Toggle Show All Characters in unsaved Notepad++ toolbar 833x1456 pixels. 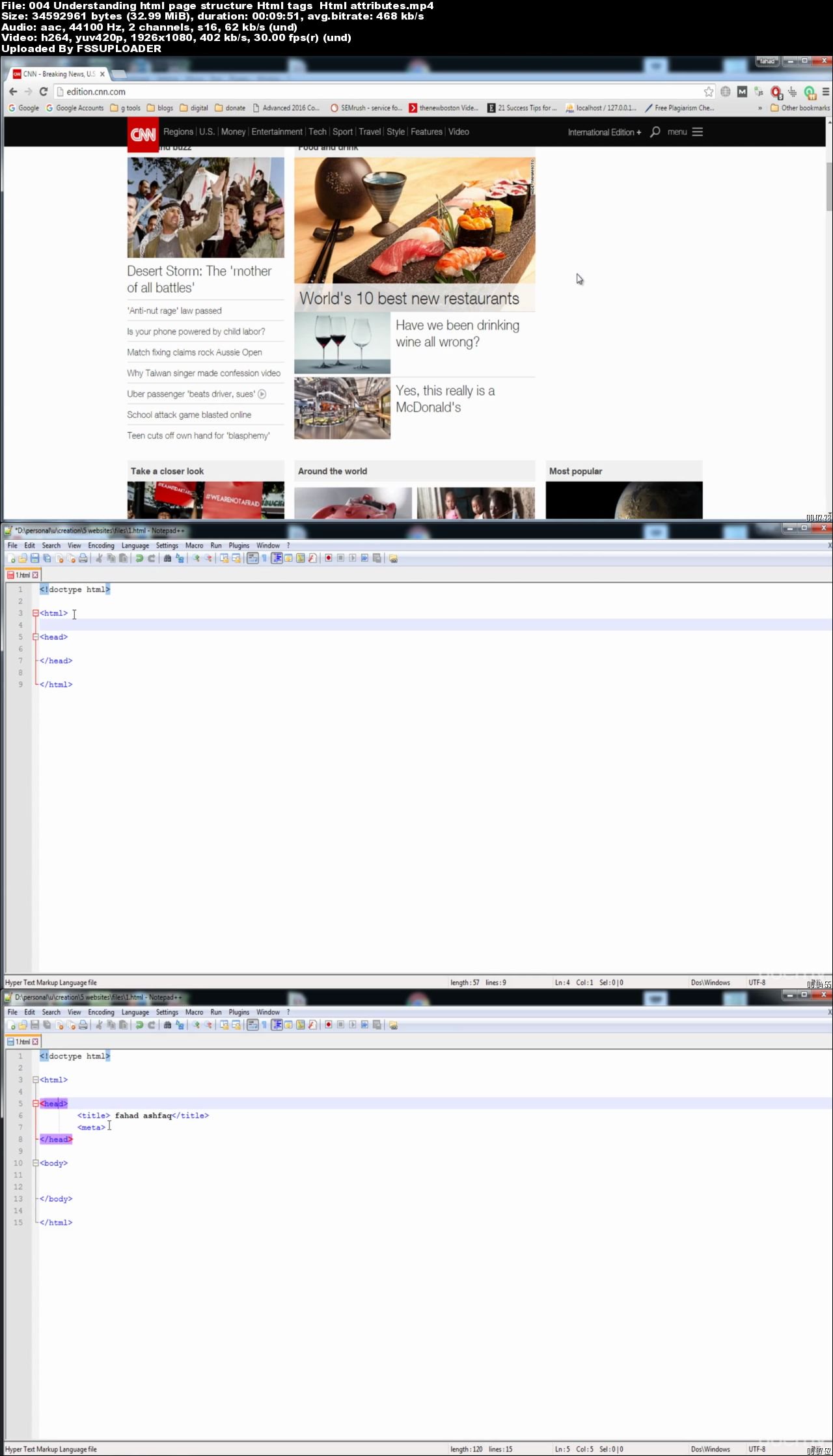264,558
